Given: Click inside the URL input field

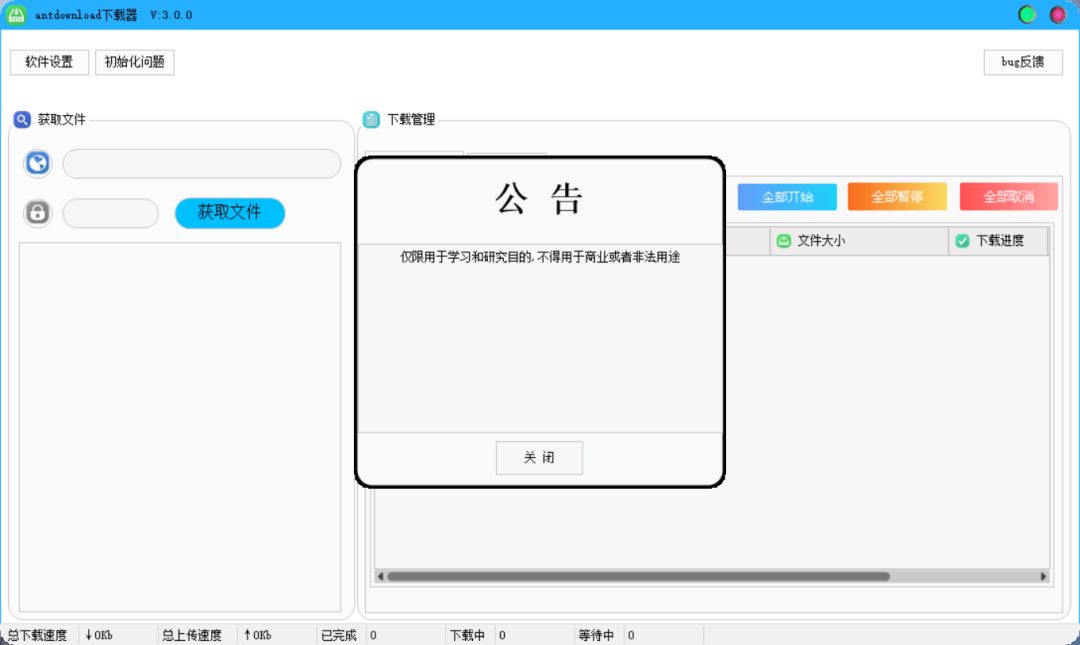Looking at the screenshot, I should click(200, 163).
